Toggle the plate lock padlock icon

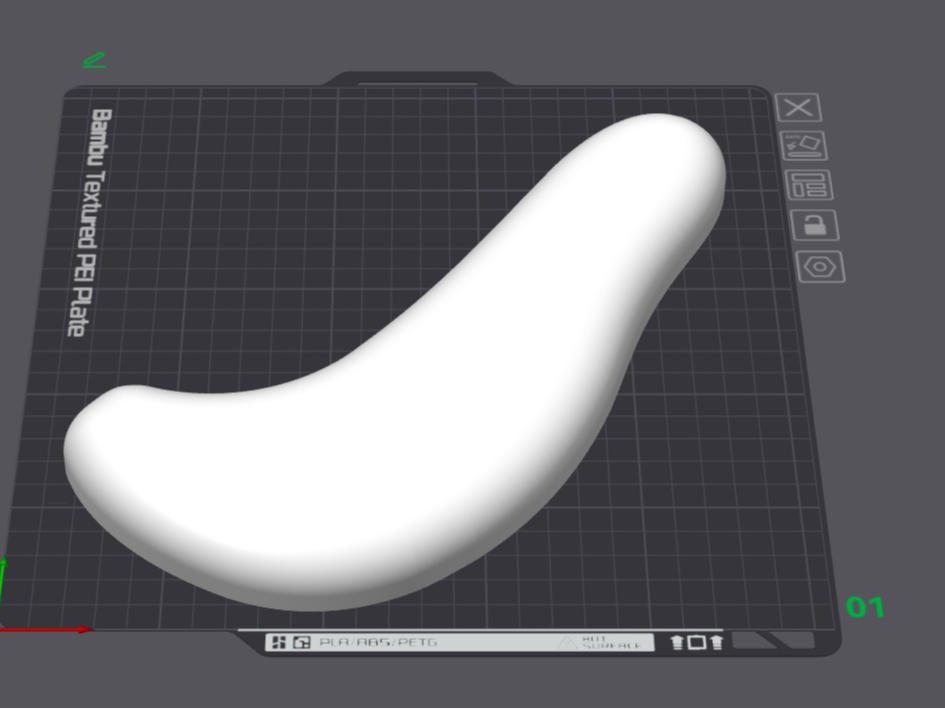815,225
